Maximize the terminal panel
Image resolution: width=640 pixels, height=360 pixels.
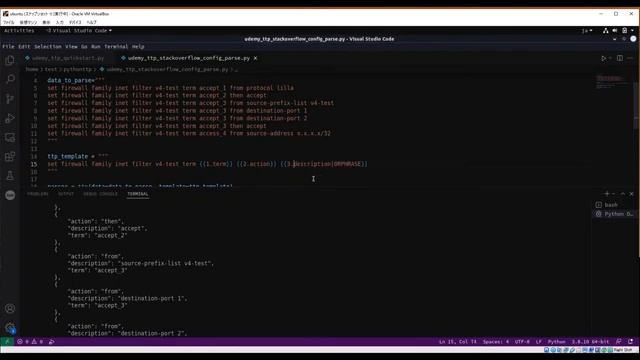coord(622,193)
